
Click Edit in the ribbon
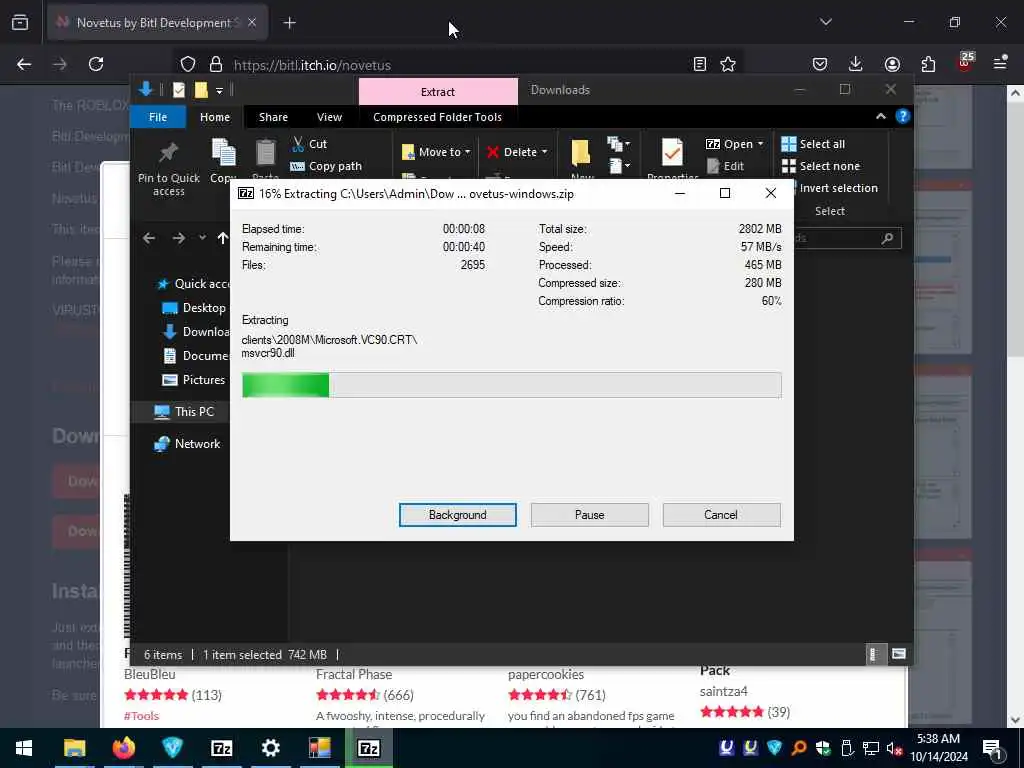(x=726, y=166)
